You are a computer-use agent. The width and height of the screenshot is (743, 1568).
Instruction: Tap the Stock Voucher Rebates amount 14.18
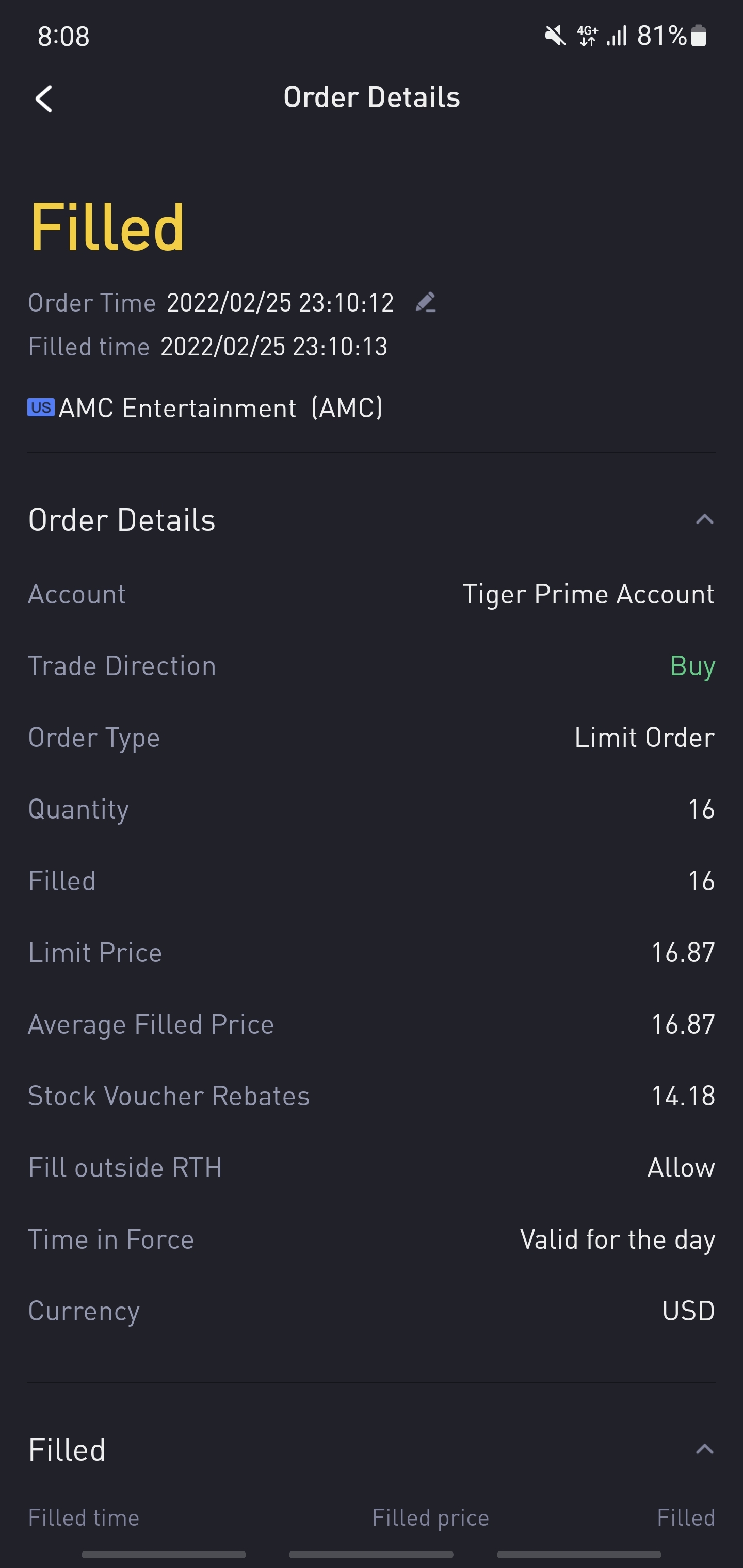[x=683, y=1096]
